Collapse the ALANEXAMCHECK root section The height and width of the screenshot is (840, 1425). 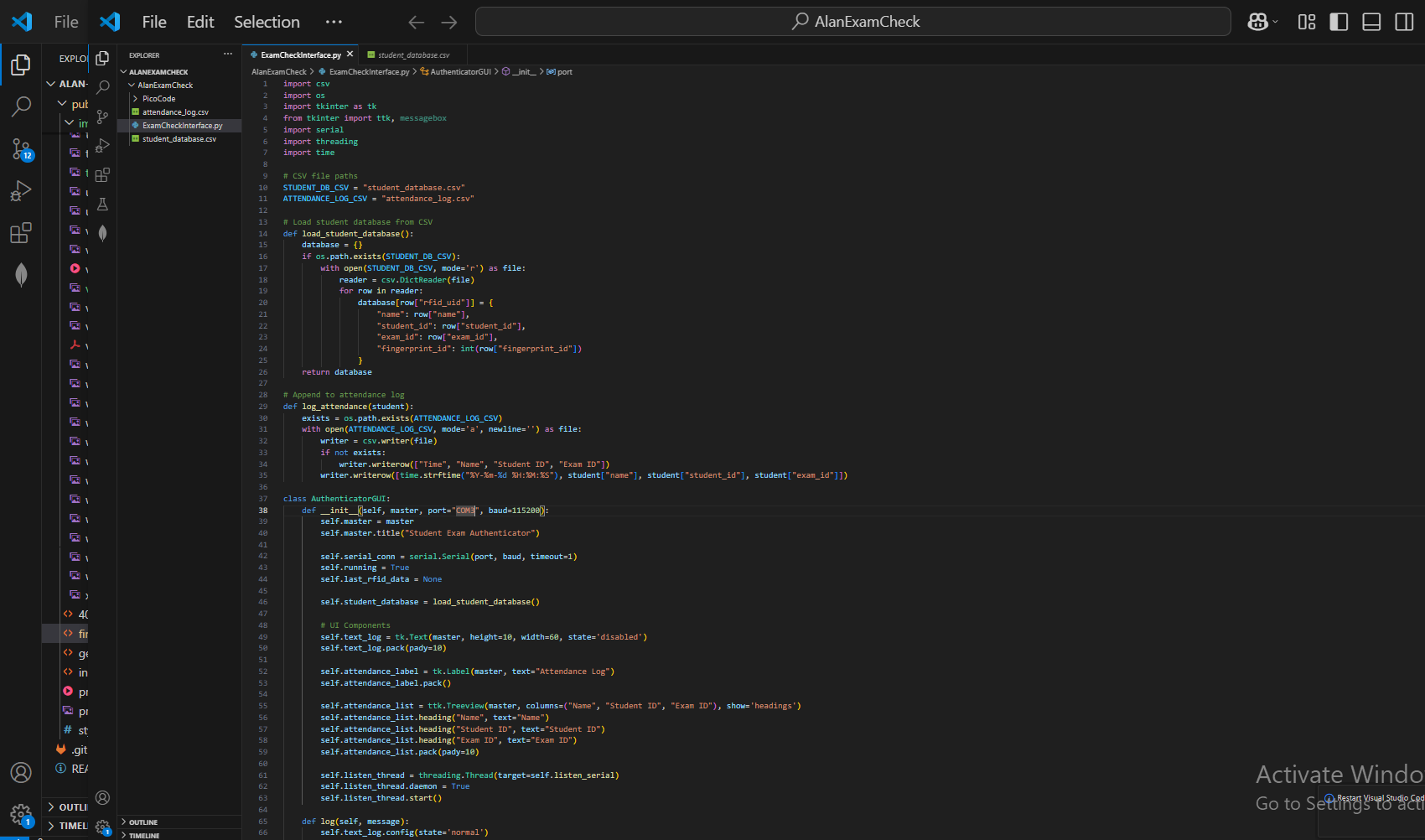click(x=158, y=72)
